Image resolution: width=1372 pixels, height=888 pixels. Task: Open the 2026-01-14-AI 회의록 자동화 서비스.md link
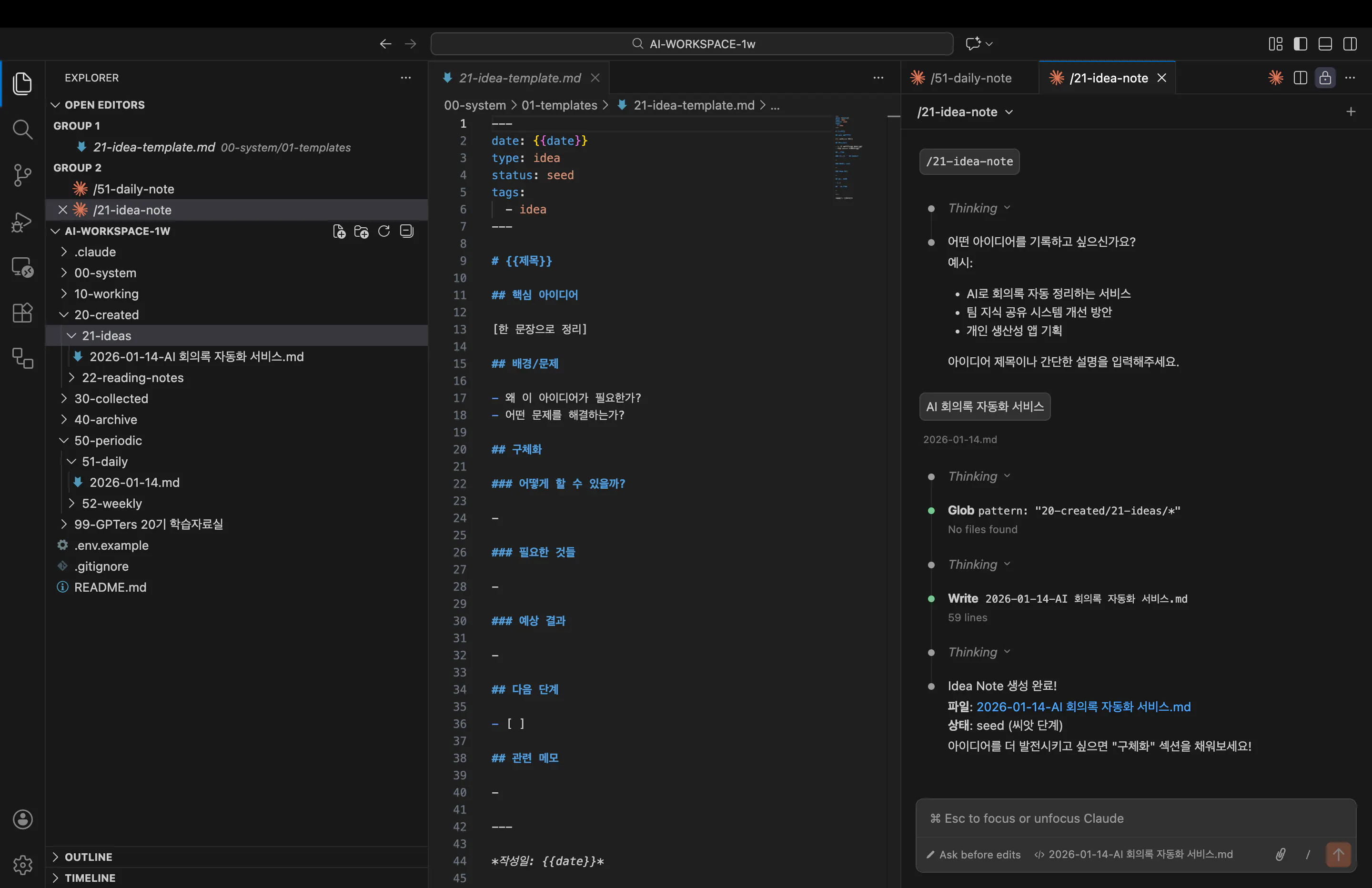(1083, 707)
